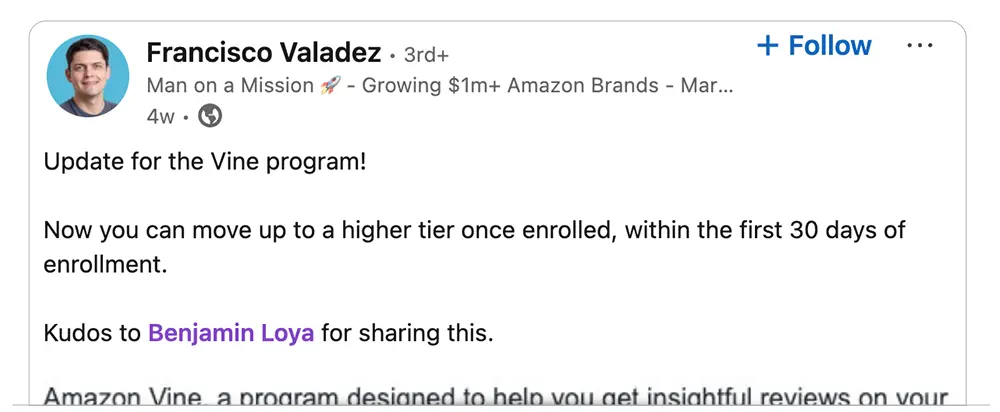
Task: Click the rocket emoji in the headline
Action: click(330, 85)
